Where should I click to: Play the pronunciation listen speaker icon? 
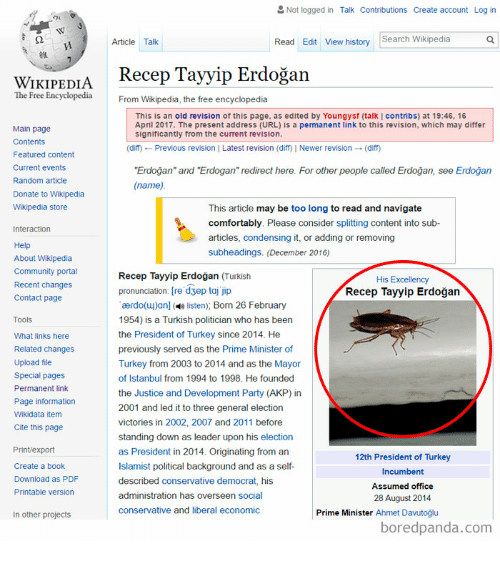180,306
